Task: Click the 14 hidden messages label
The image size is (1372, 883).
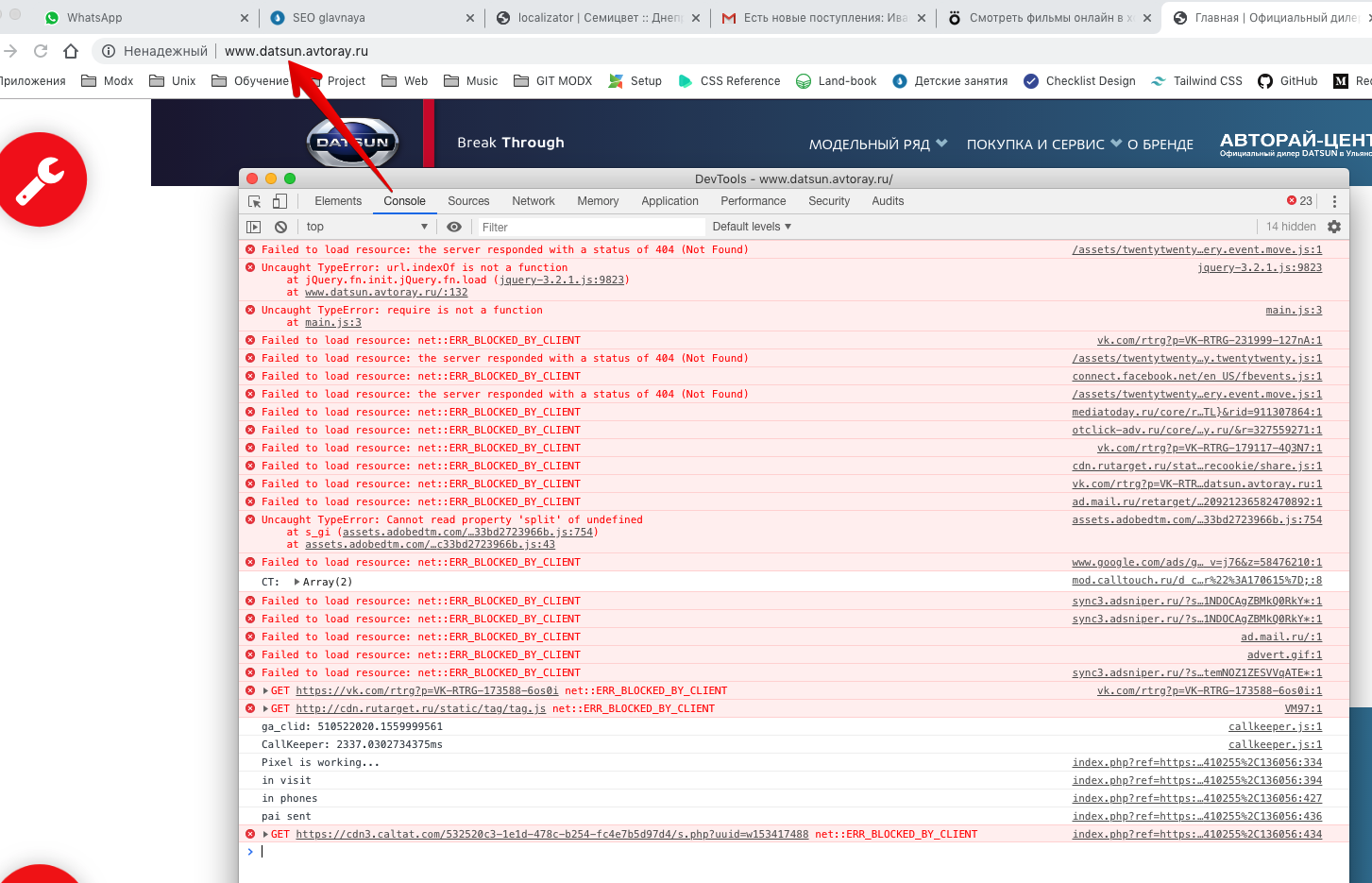Action: [1291, 227]
